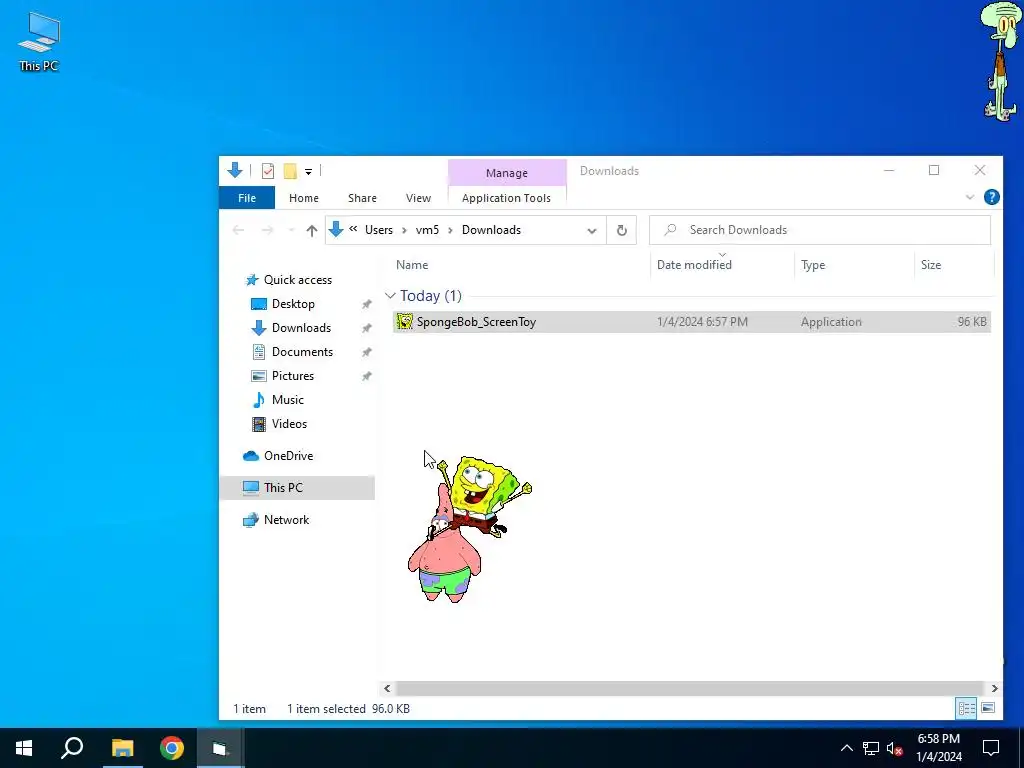1024x768 pixels.
Task: Open the Share ribbon tab
Action: [x=362, y=198]
